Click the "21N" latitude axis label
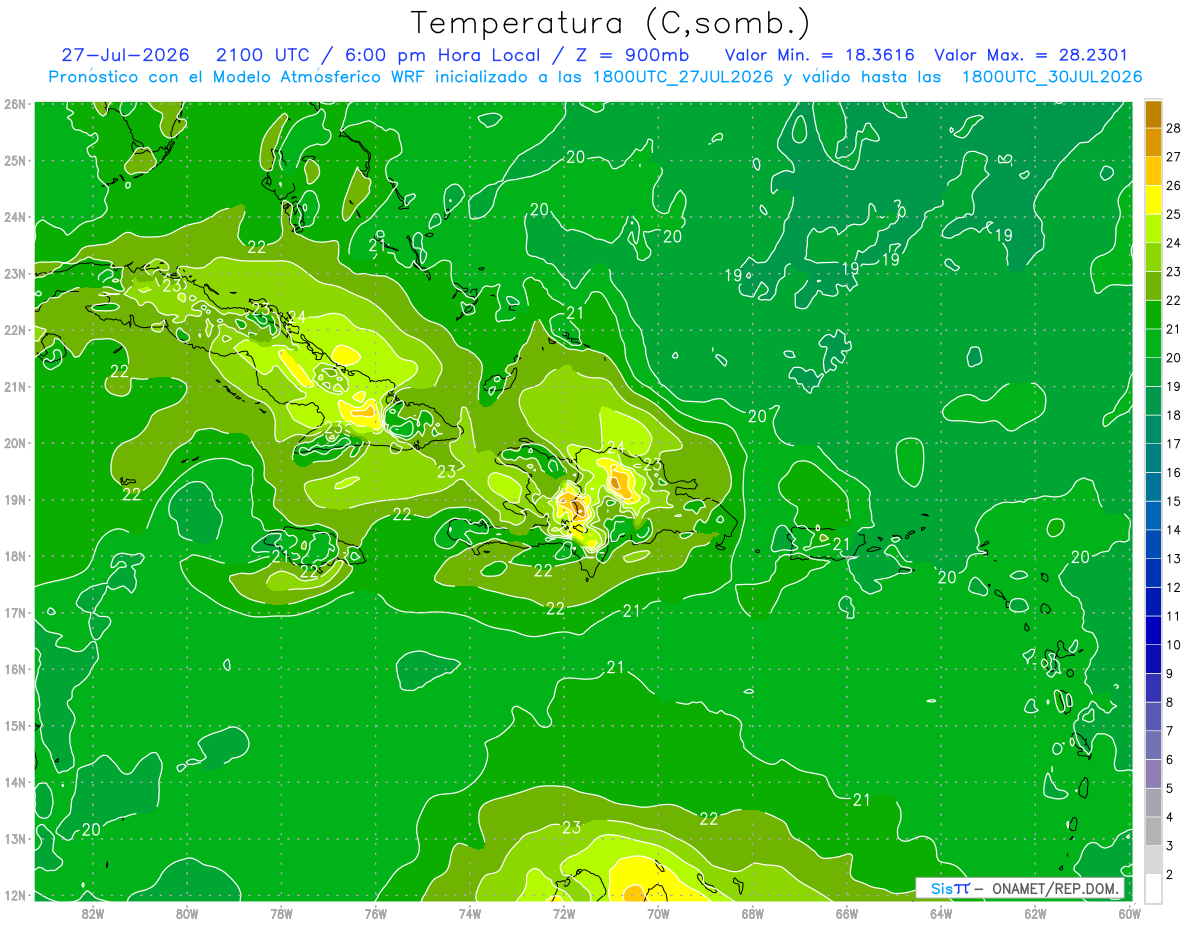Screen dimensions: 1200x927 [x=15, y=386]
